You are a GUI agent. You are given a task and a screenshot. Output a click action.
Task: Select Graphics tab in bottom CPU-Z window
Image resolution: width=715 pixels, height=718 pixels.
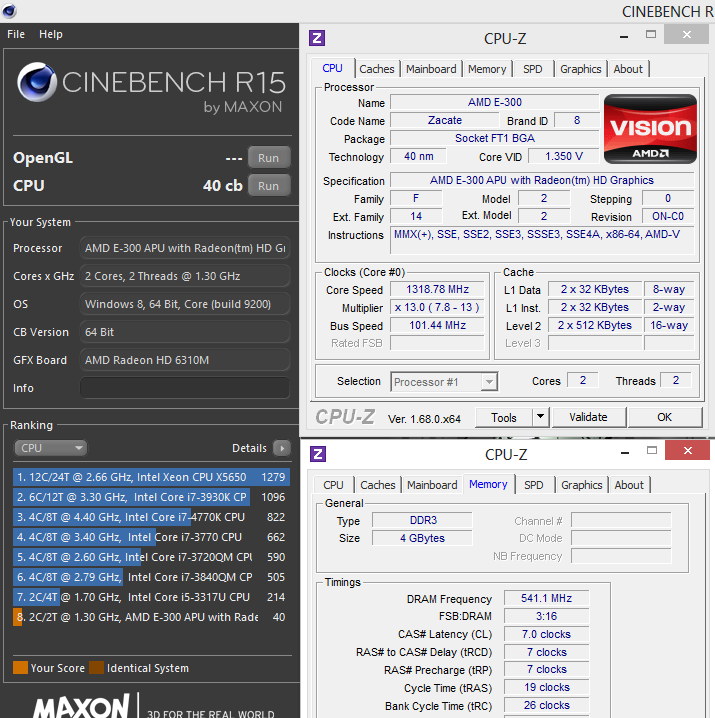582,485
